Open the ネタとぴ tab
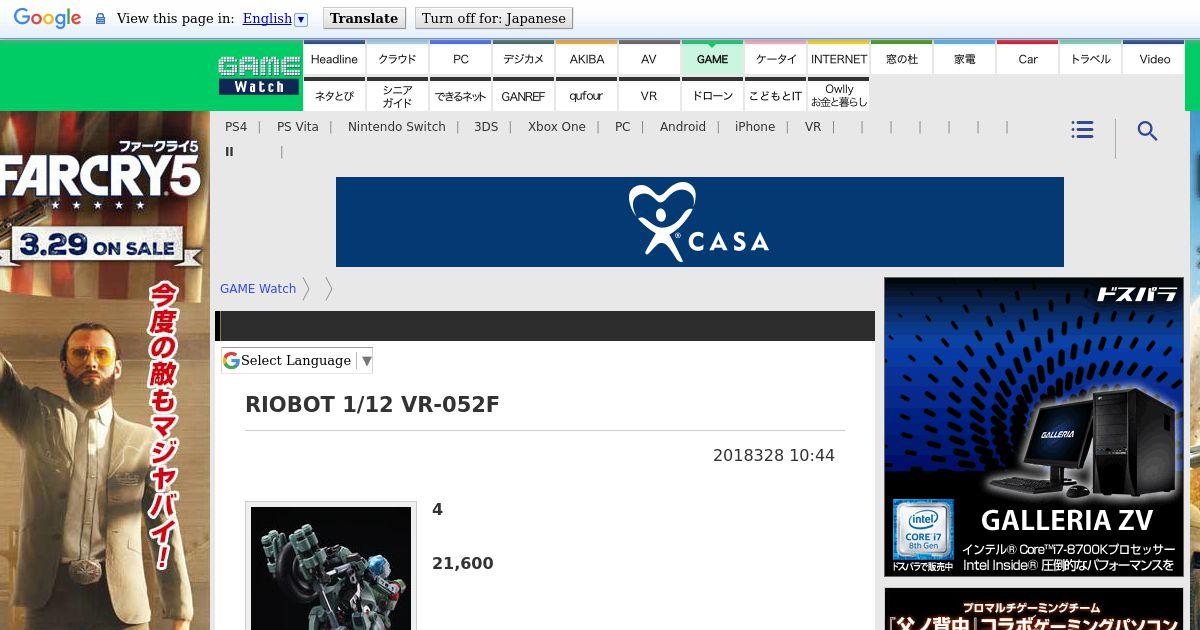This screenshot has height=630, width=1200. pos(334,95)
